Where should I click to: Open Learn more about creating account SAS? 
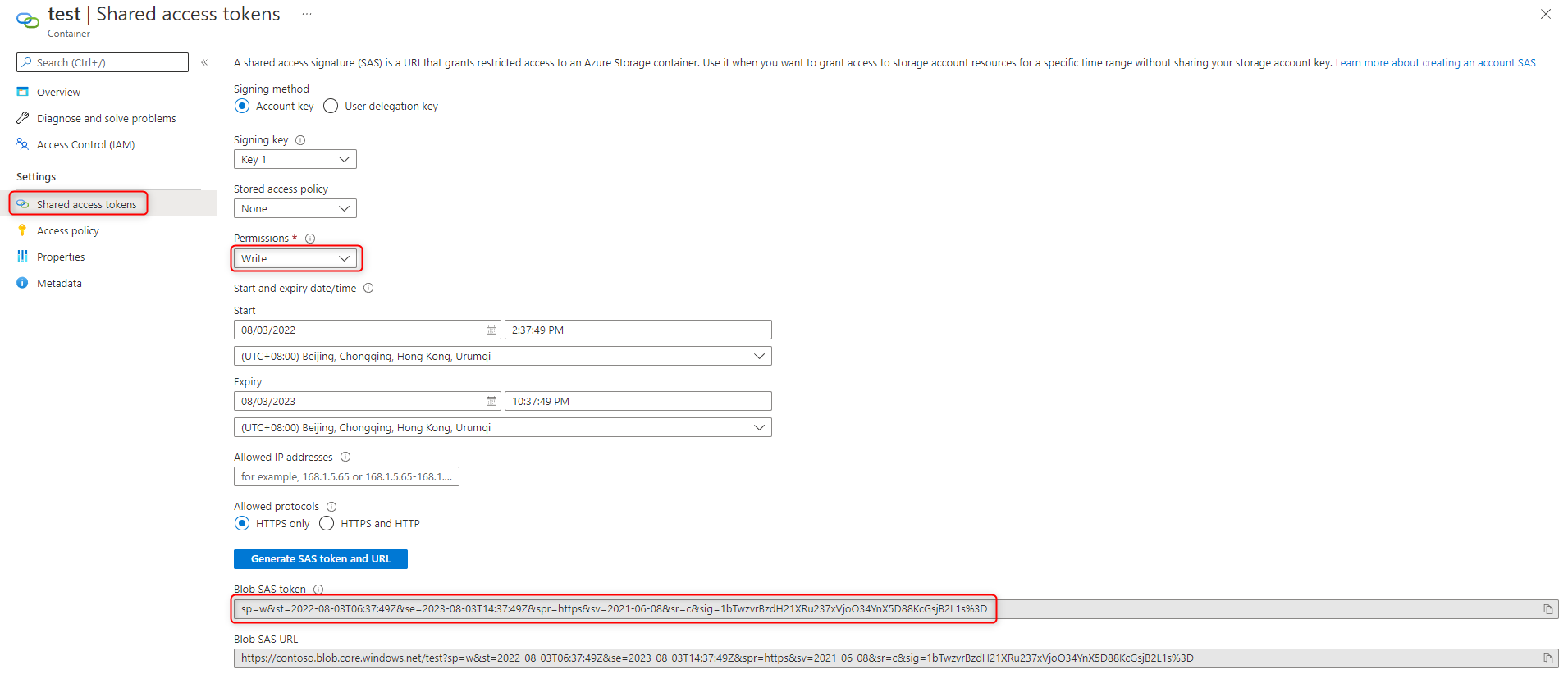[x=1434, y=62]
